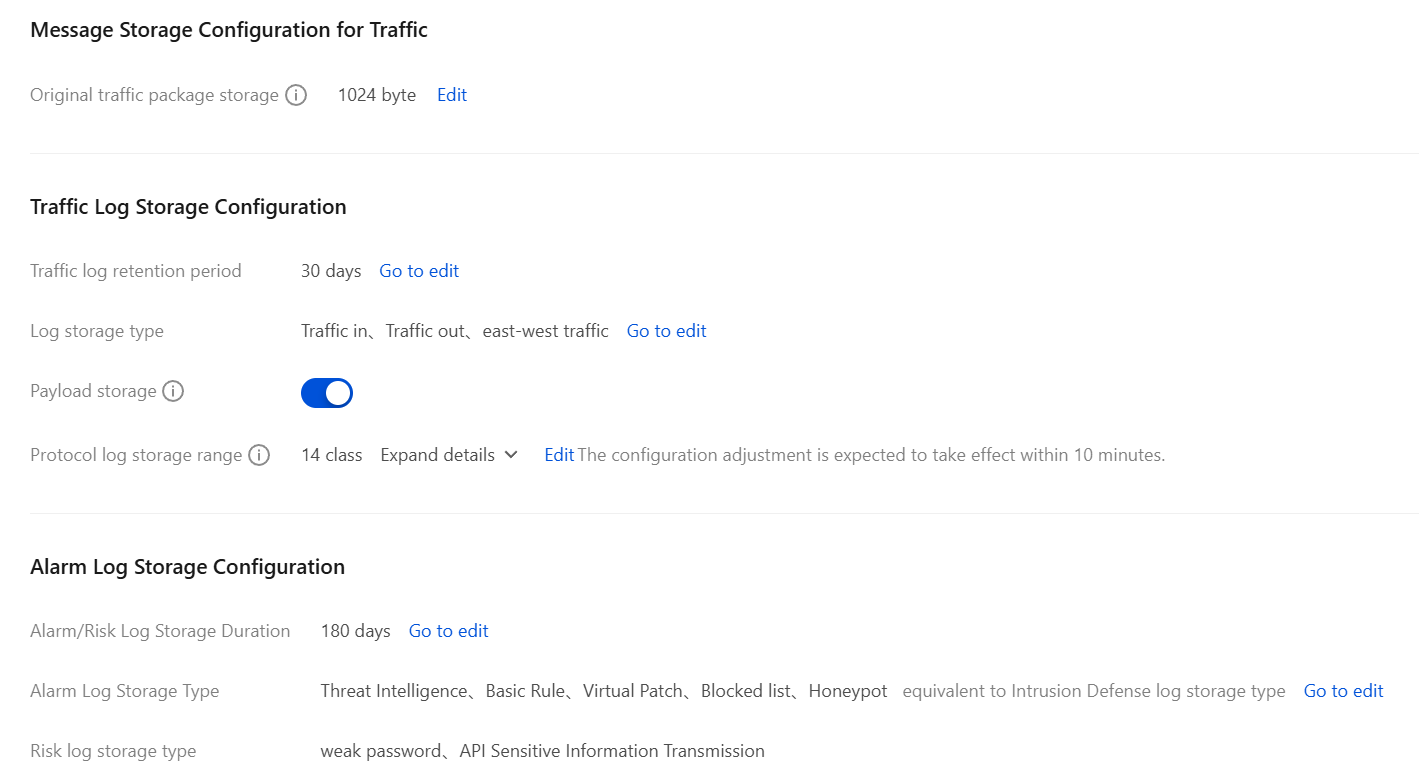Click info icon beside Original traffic package storage
The width and height of the screenshot is (1419, 782).
point(296,95)
